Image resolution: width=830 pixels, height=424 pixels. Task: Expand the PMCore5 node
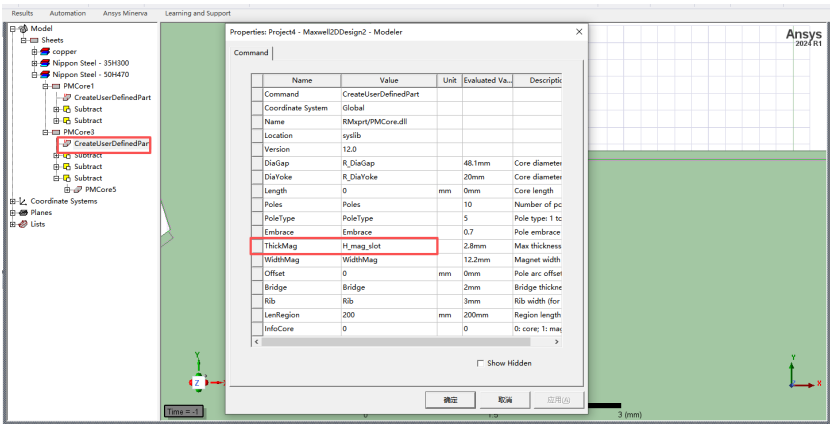(x=67, y=190)
